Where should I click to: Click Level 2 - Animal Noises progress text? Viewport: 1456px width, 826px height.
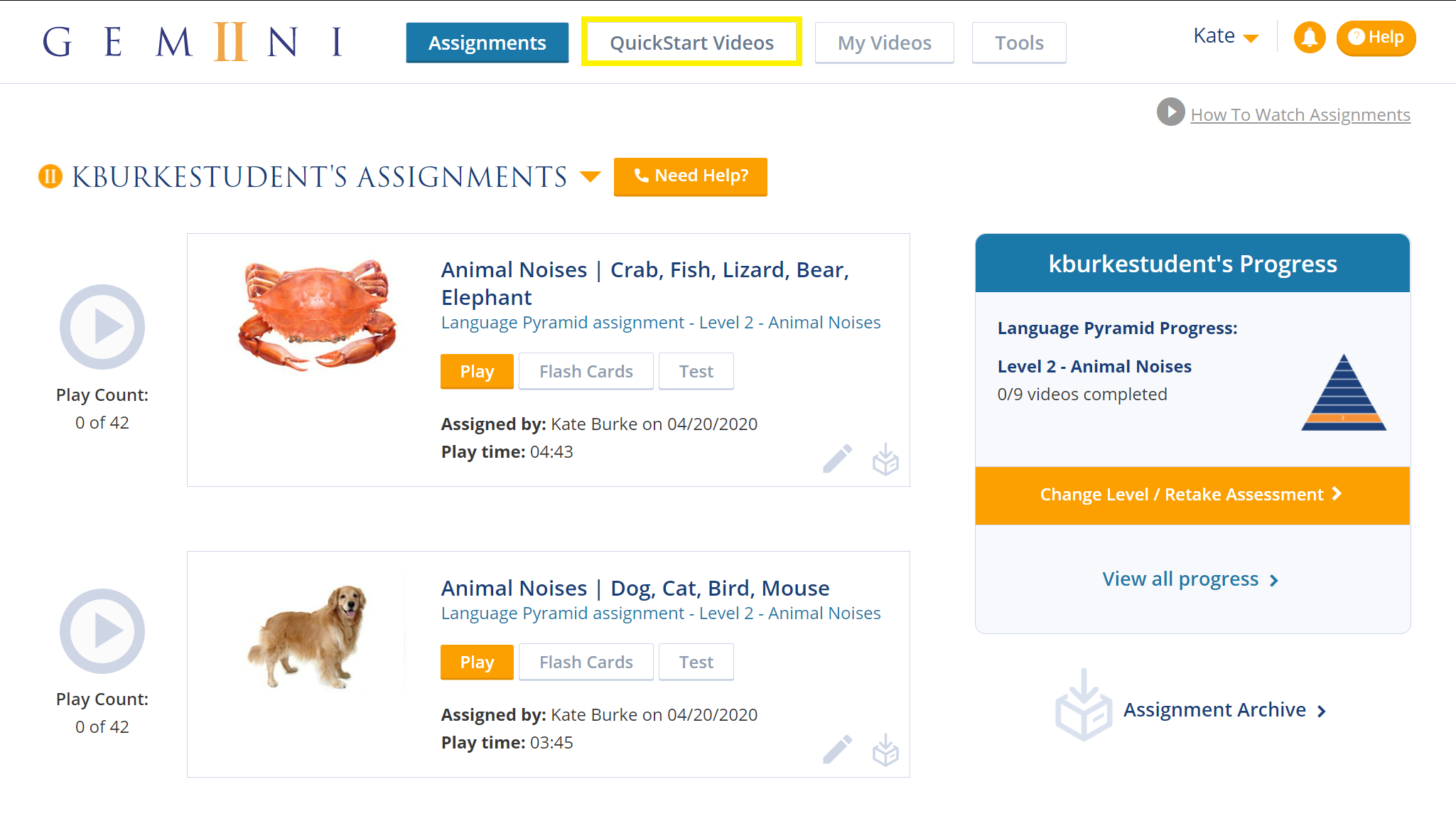click(1094, 366)
